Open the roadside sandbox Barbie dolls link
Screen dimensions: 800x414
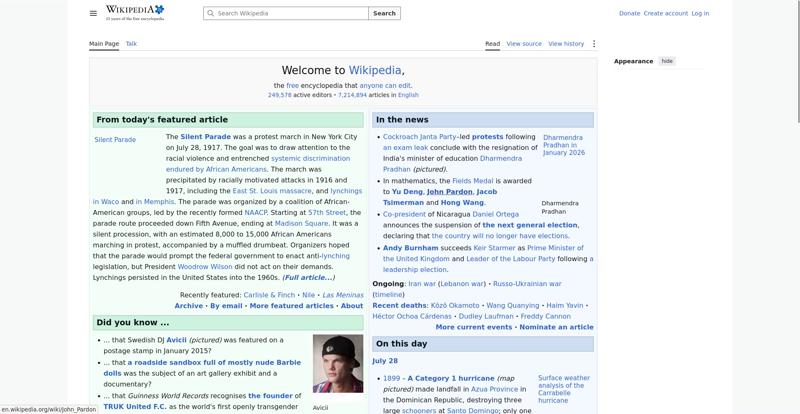tap(202, 368)
